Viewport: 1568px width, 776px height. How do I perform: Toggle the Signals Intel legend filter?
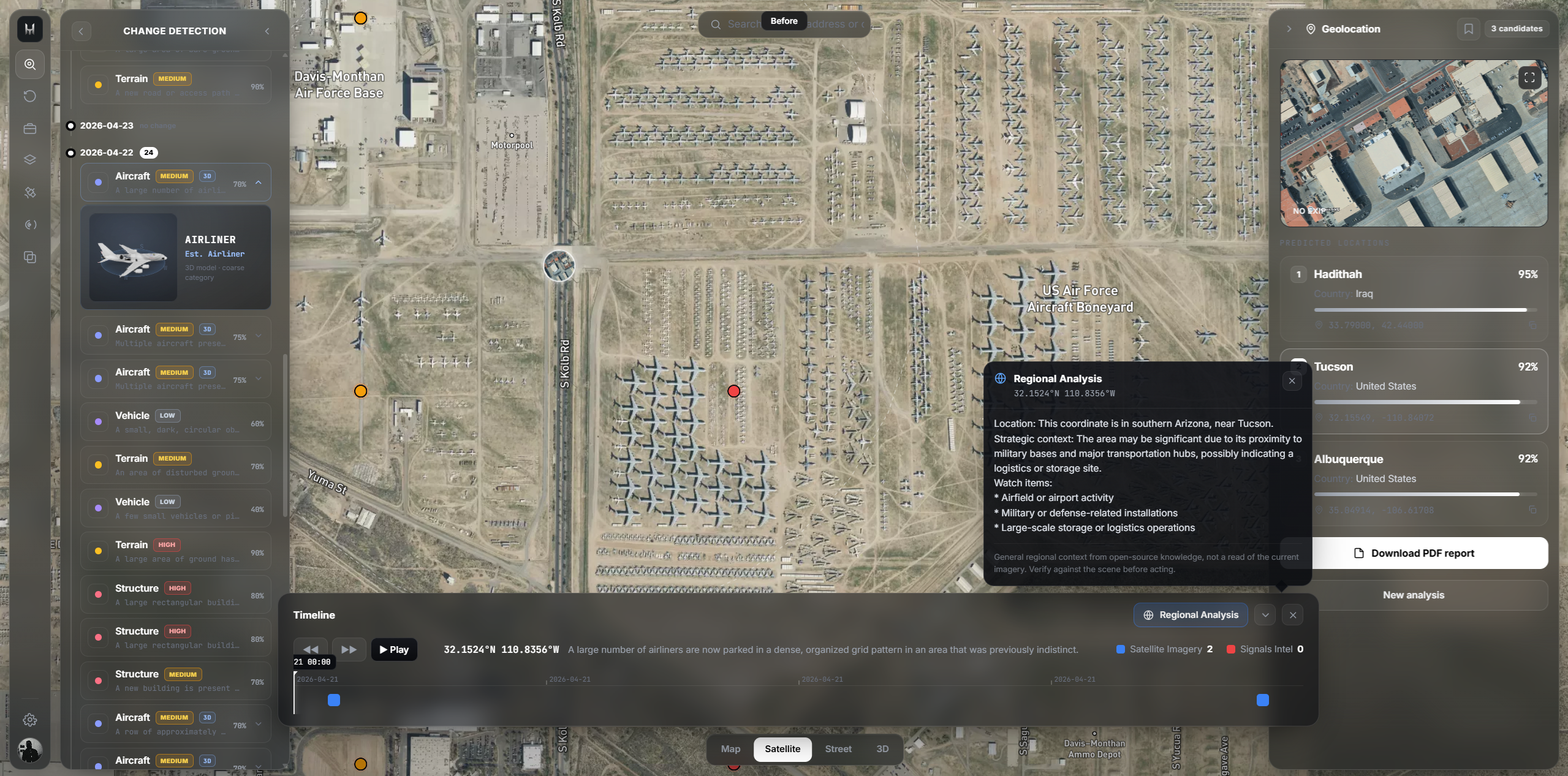pyautogui.click(x=1265, y=649)
